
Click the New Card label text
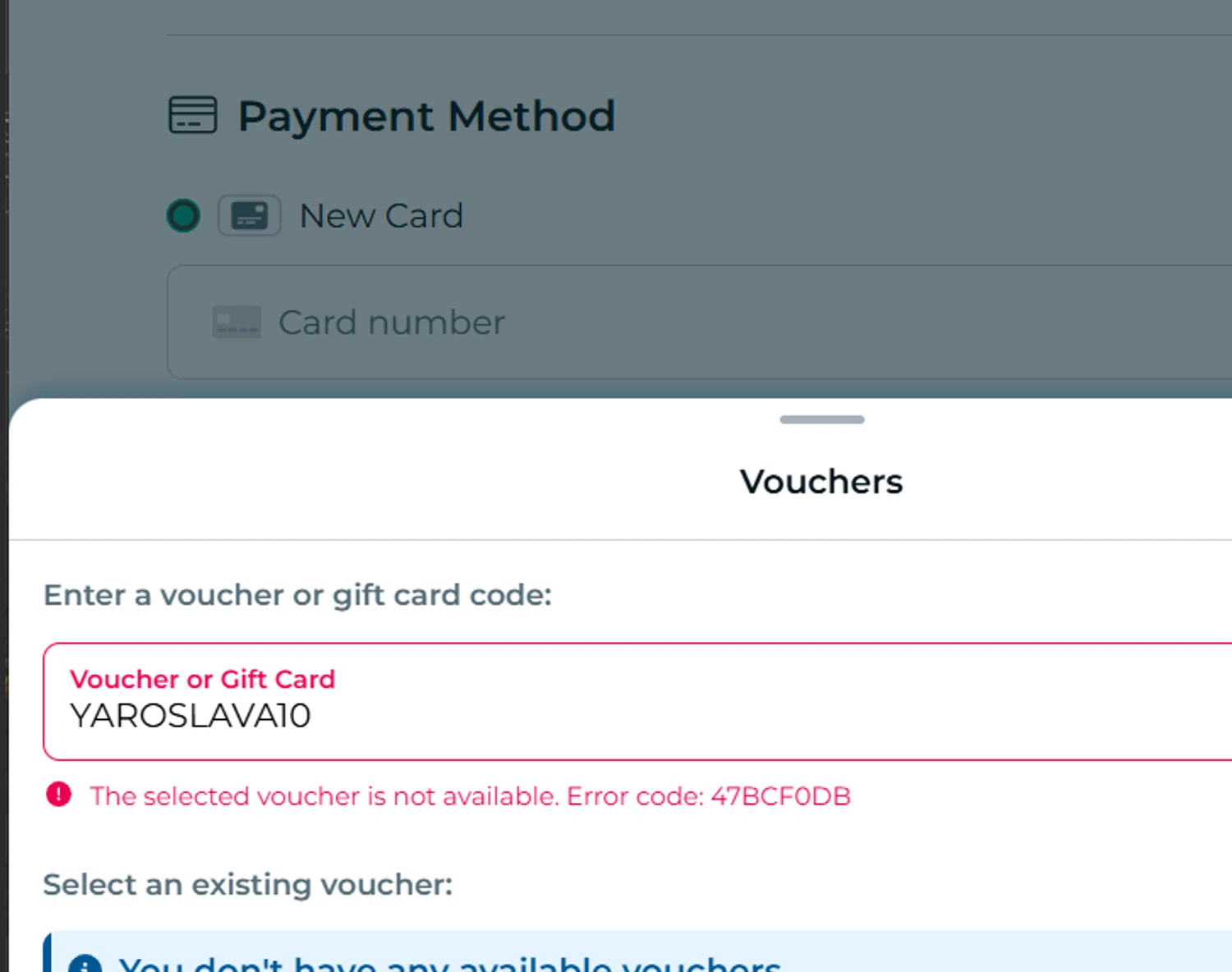tap(381, 216)
